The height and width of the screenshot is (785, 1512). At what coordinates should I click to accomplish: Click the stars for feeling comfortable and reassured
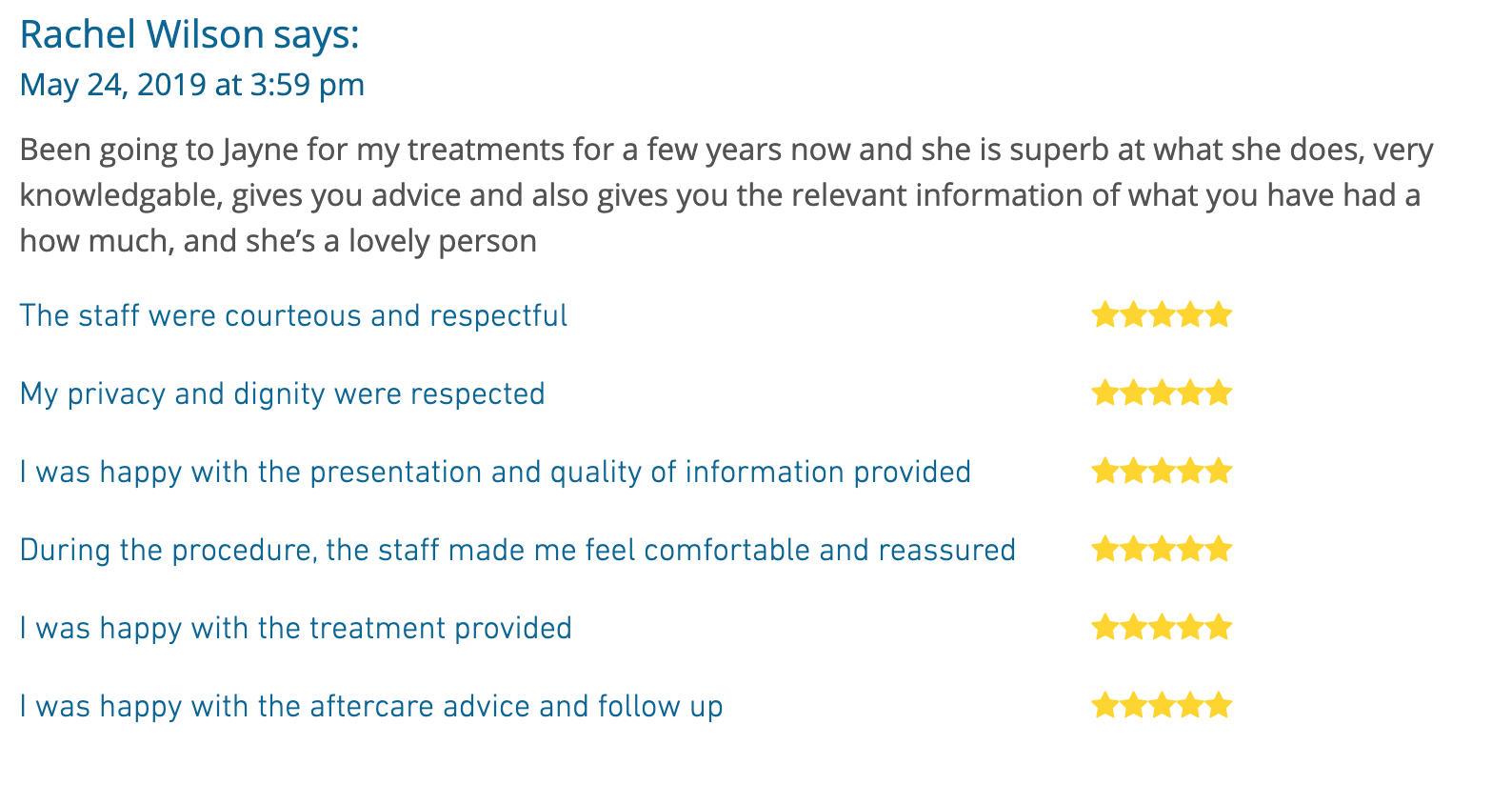(x=1162, y=549)
